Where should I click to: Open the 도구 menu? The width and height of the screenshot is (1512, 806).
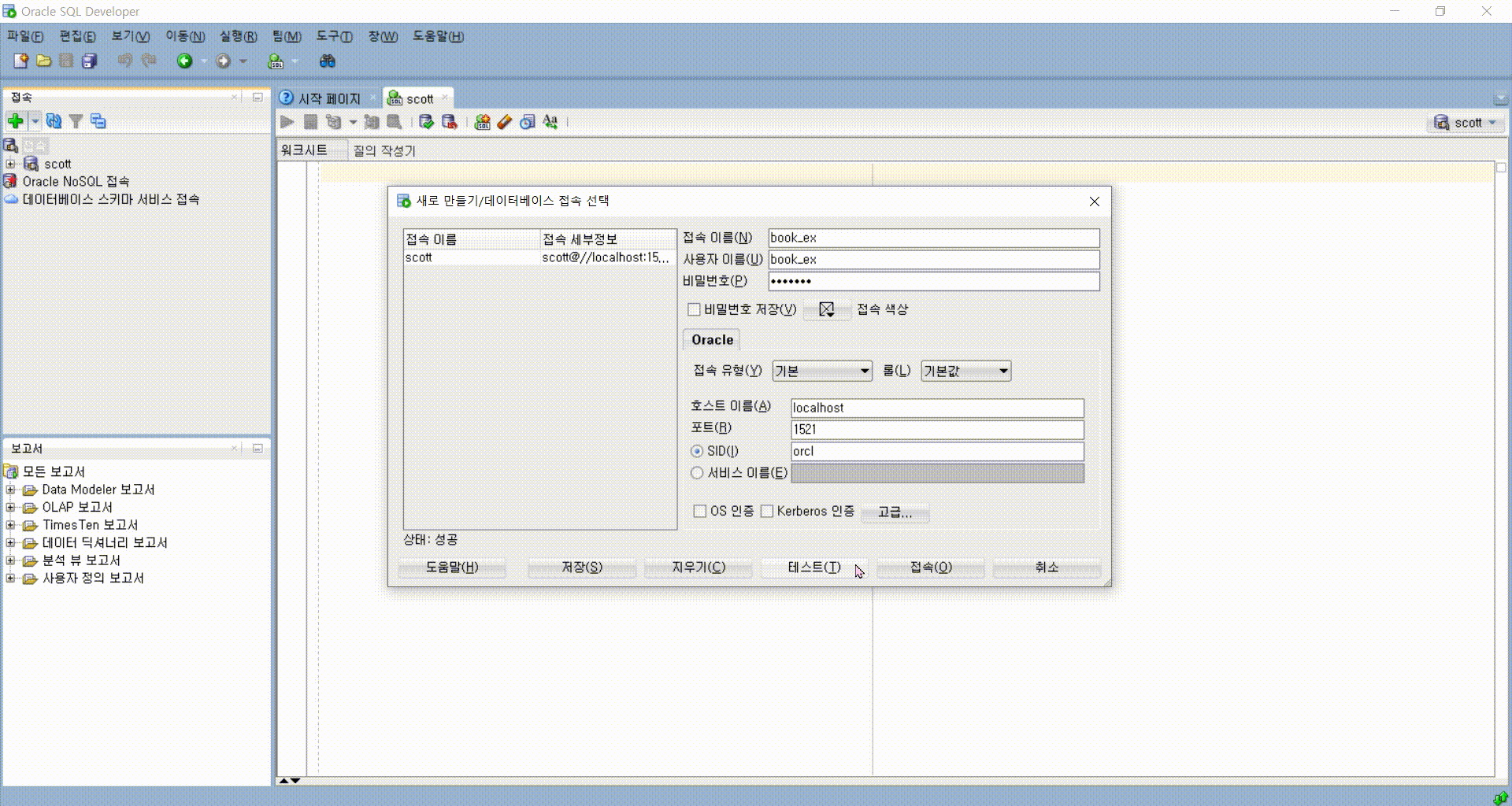[333, 36]
